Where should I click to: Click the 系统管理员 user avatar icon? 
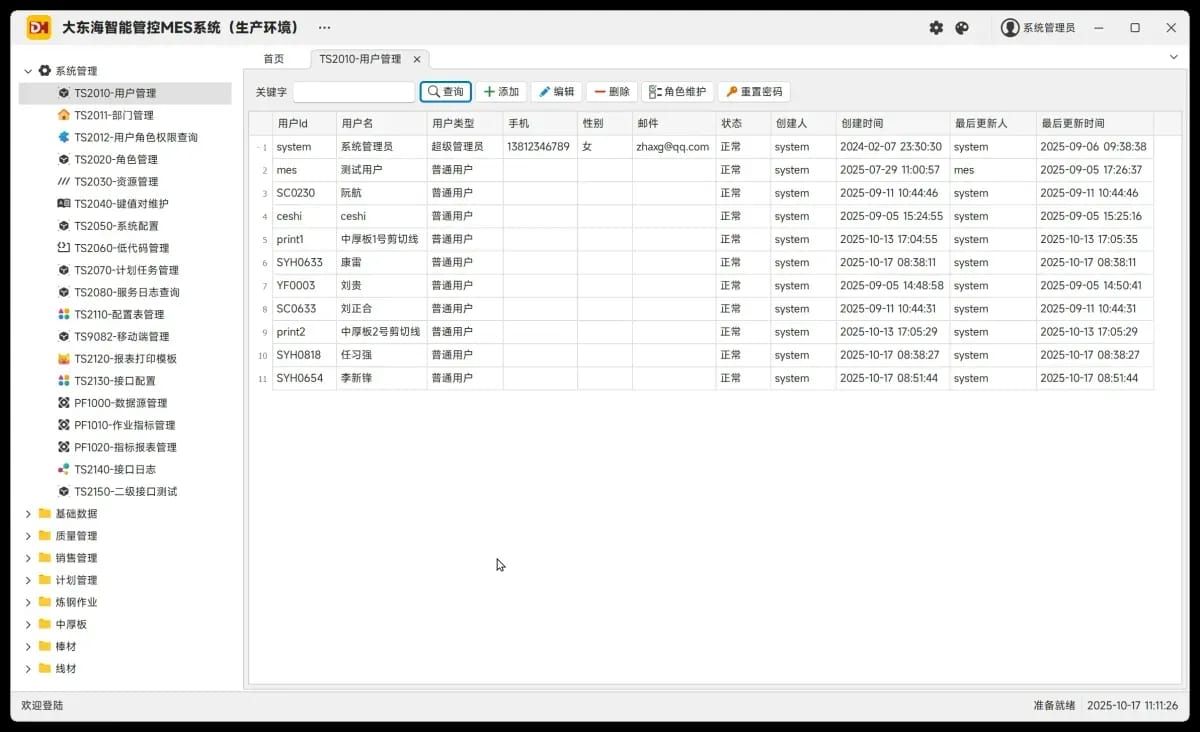[1010, 28]
